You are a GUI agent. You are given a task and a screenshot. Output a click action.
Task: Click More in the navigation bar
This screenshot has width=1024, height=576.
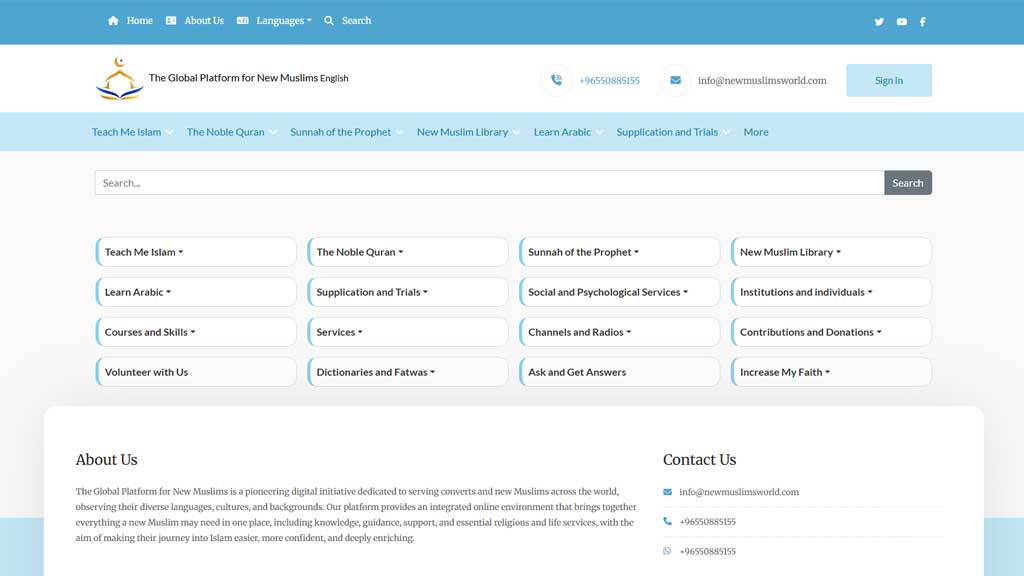[x=756, y=132]
